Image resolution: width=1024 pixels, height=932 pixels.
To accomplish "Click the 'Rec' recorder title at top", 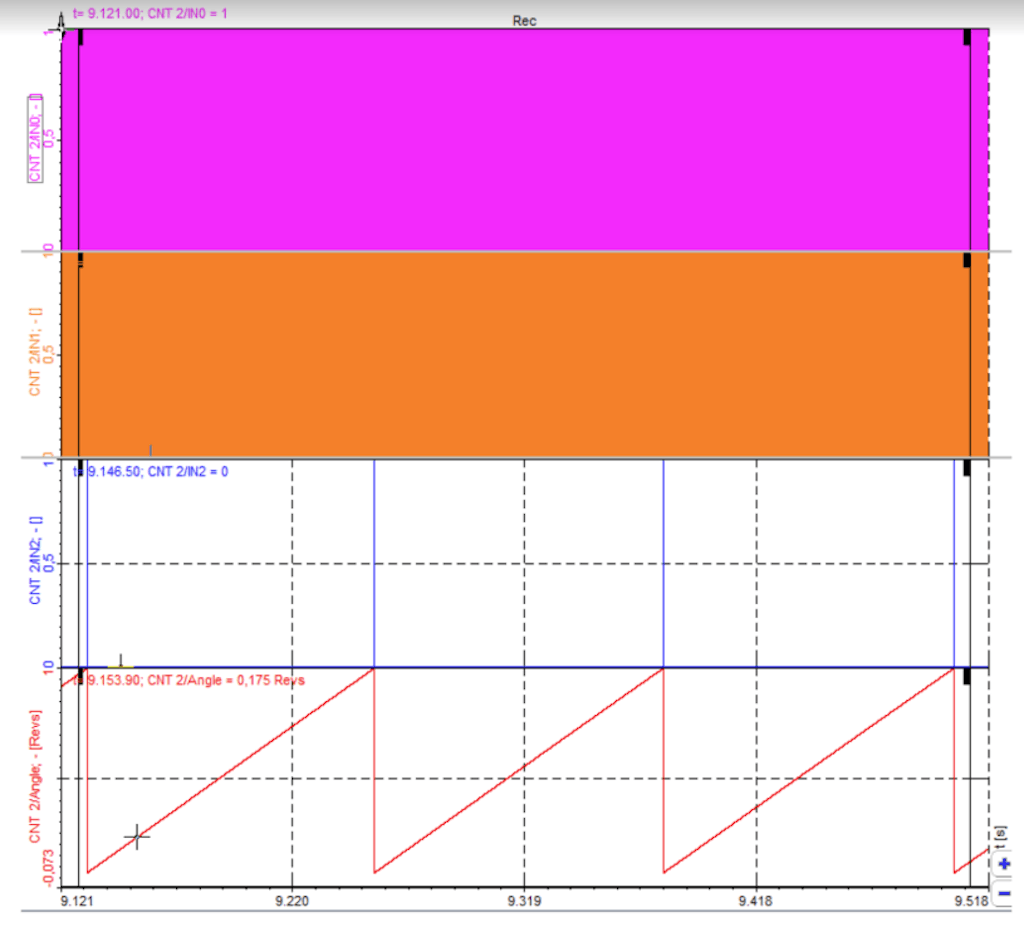I will coord(524,21).
